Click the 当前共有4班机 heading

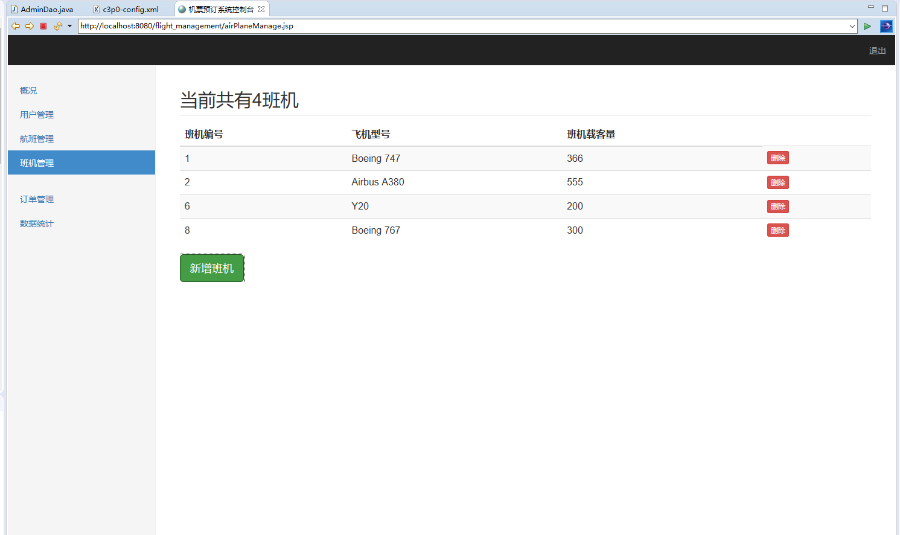coord(239,100)
